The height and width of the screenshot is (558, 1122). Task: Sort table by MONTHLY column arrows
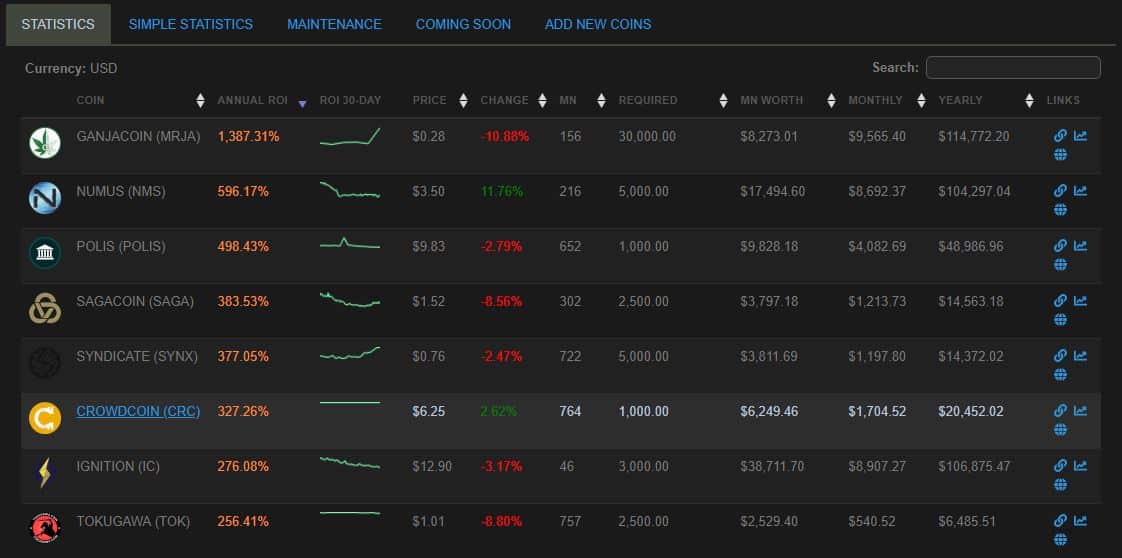pyautogui.click(x=922, y=101)
